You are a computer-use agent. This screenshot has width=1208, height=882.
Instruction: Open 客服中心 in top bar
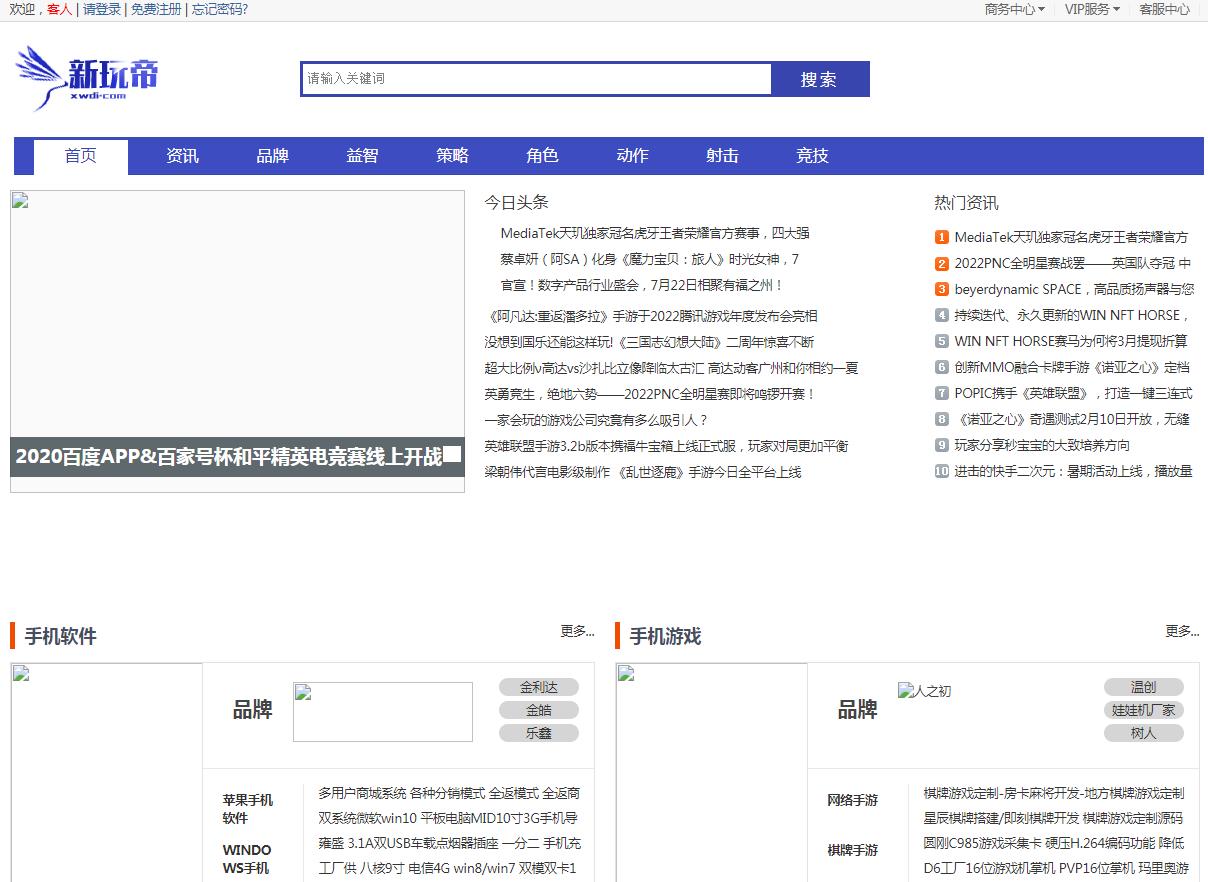point(1164,9)
